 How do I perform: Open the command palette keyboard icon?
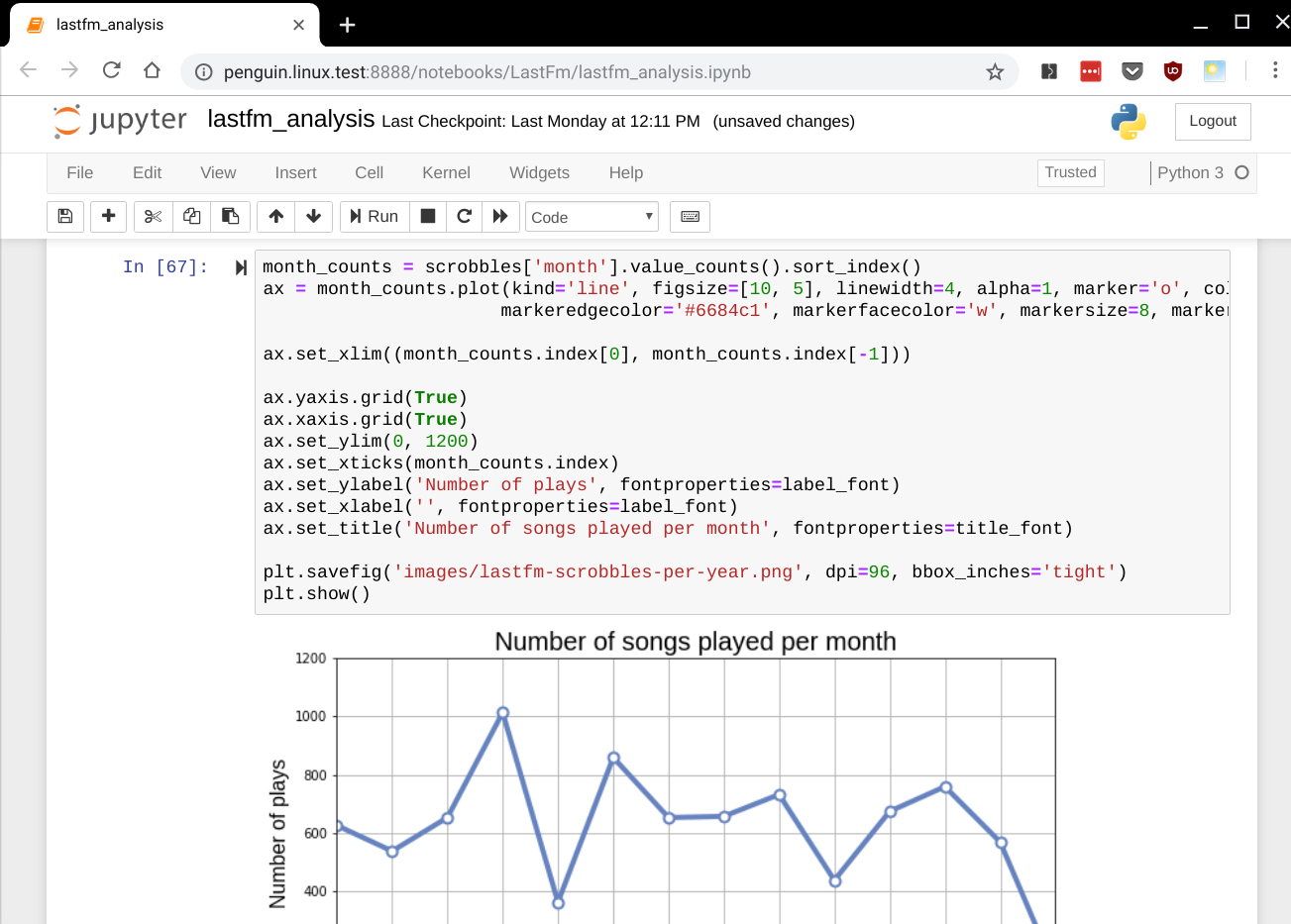[x=690, y=216]
